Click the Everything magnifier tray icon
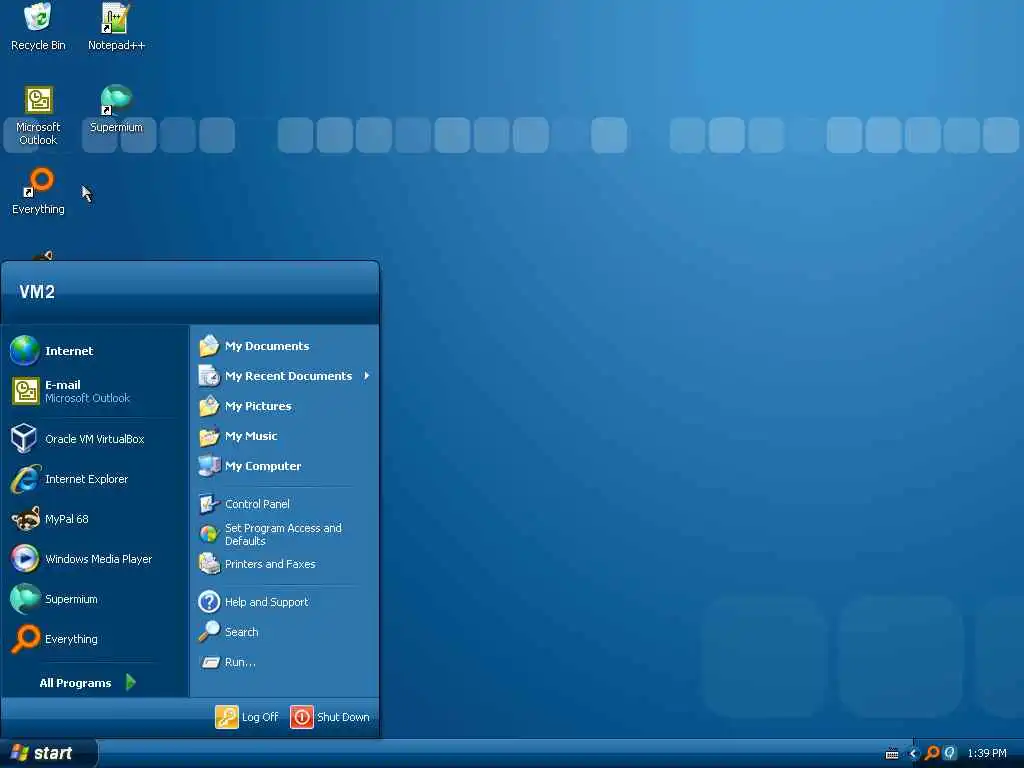This screenshot has height=768, width=1024. coord(932,754)
